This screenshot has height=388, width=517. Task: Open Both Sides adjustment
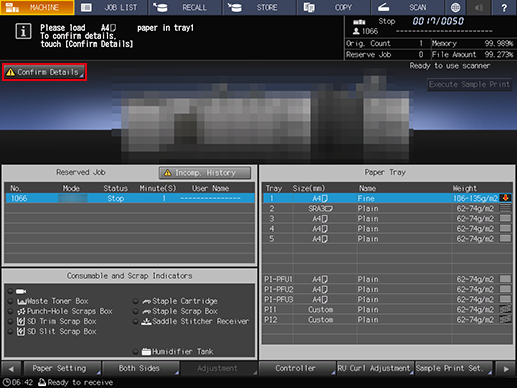tap(141, 368)
